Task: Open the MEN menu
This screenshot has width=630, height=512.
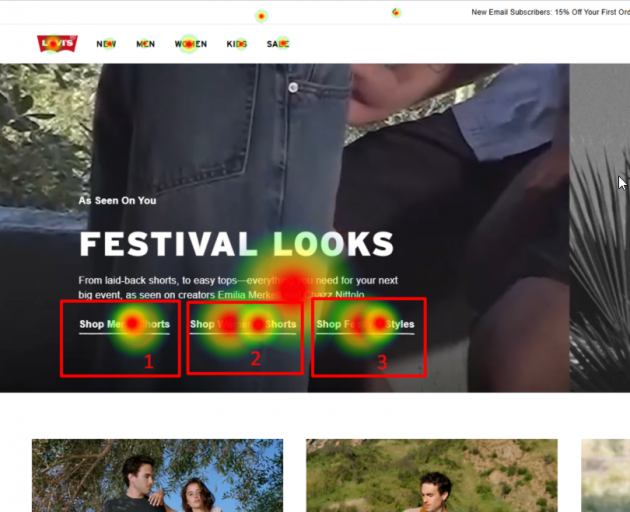Action: (x=145, y=44)
